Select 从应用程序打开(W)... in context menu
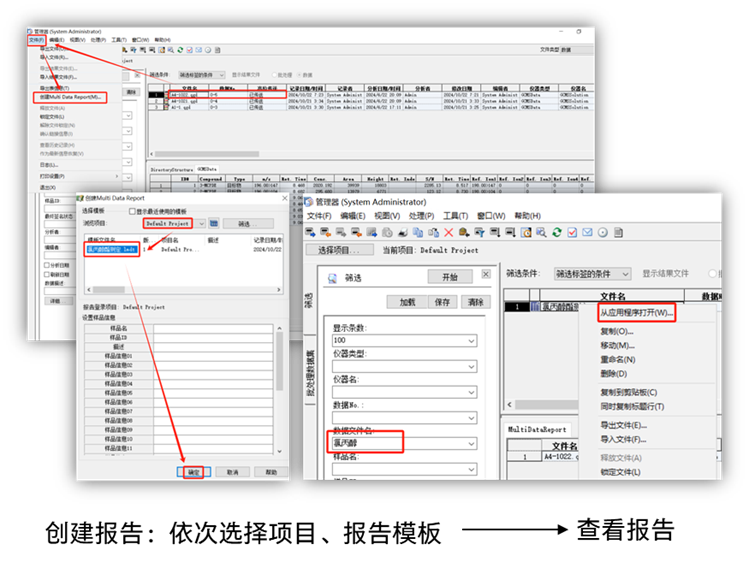This screenshot has height=562, width=749. click(x=637, y=313)
